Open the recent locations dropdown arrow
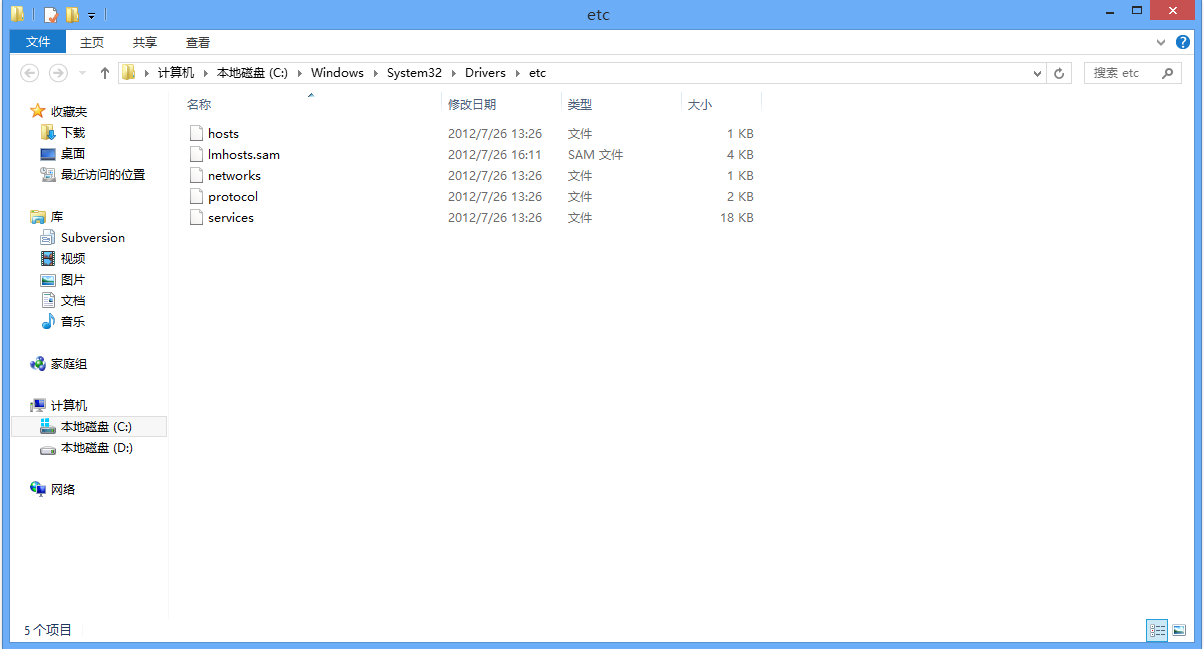 pos(82,73)
